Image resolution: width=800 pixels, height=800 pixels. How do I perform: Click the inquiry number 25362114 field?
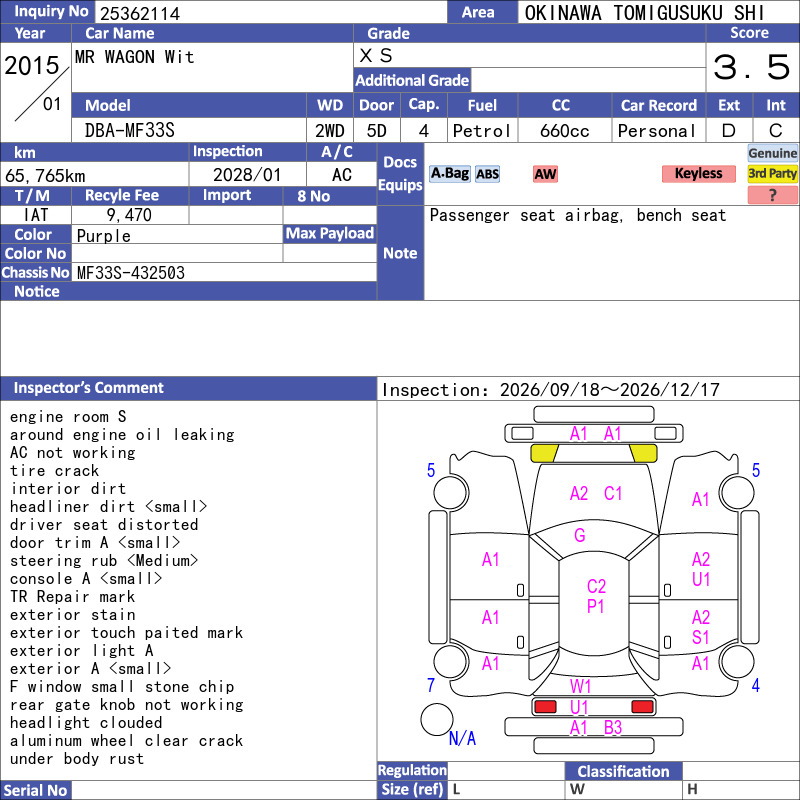pos(271,13)
